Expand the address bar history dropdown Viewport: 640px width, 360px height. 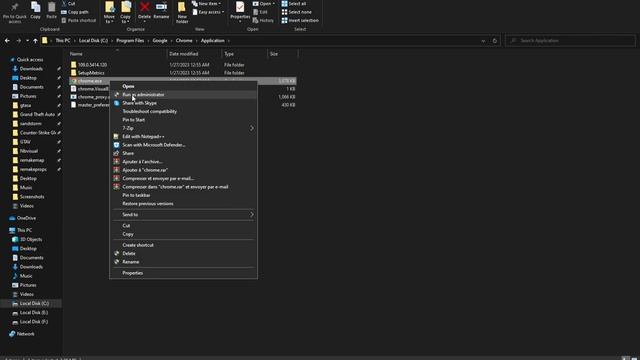click(x=483, y=41)
